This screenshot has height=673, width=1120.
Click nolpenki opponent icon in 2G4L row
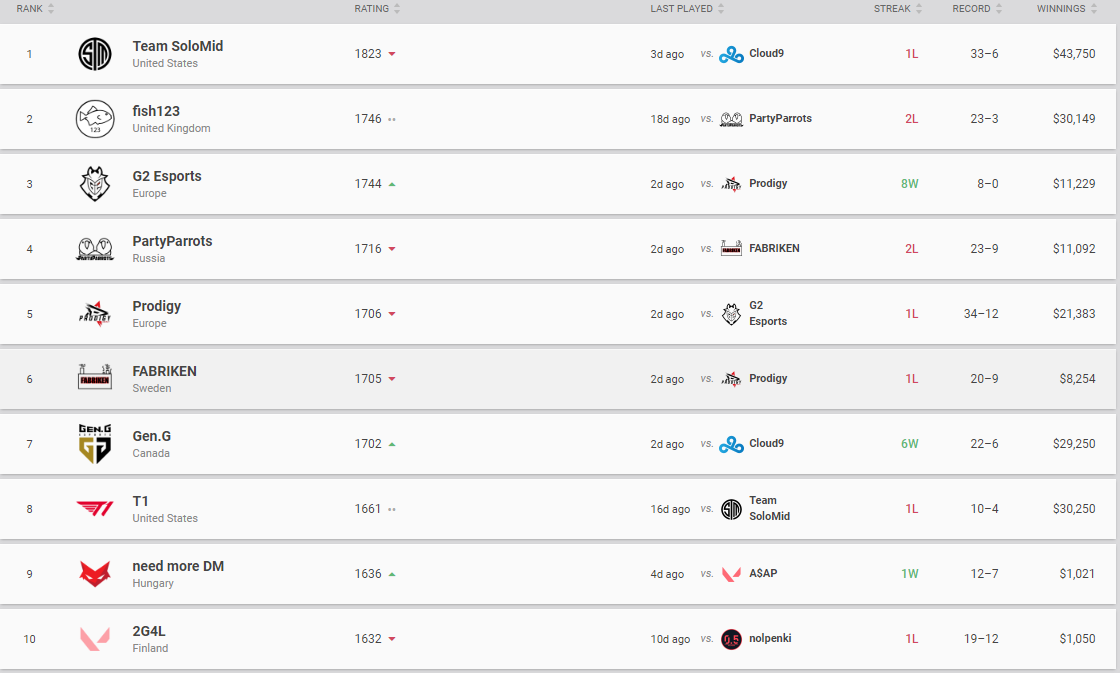pos(731,639)
